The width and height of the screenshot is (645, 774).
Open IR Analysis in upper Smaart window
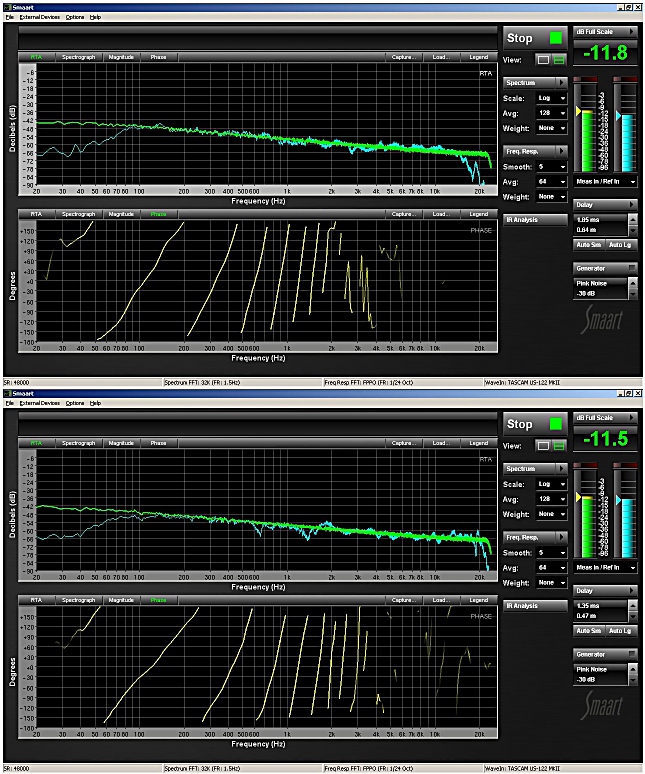coord(535,220)
